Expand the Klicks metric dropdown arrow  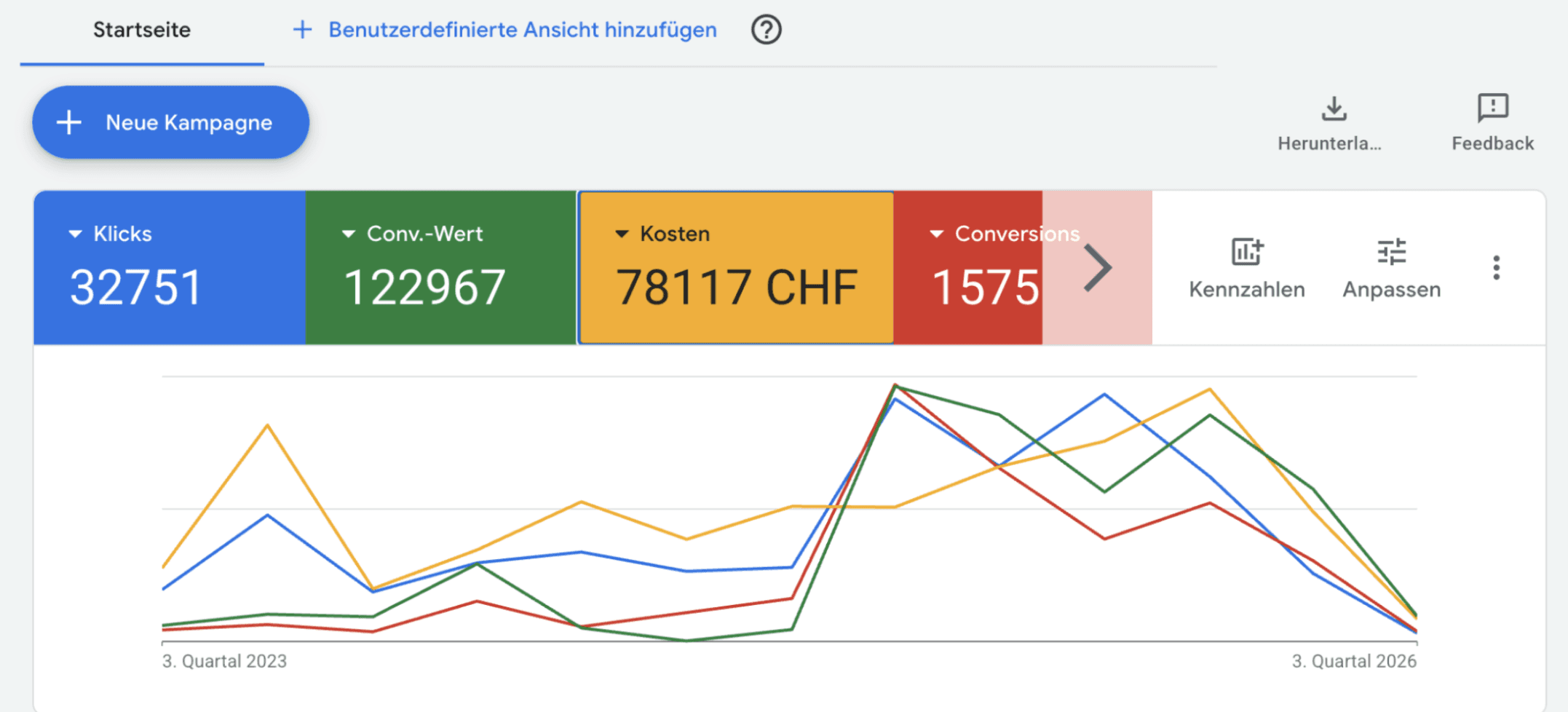pos(75,234)
